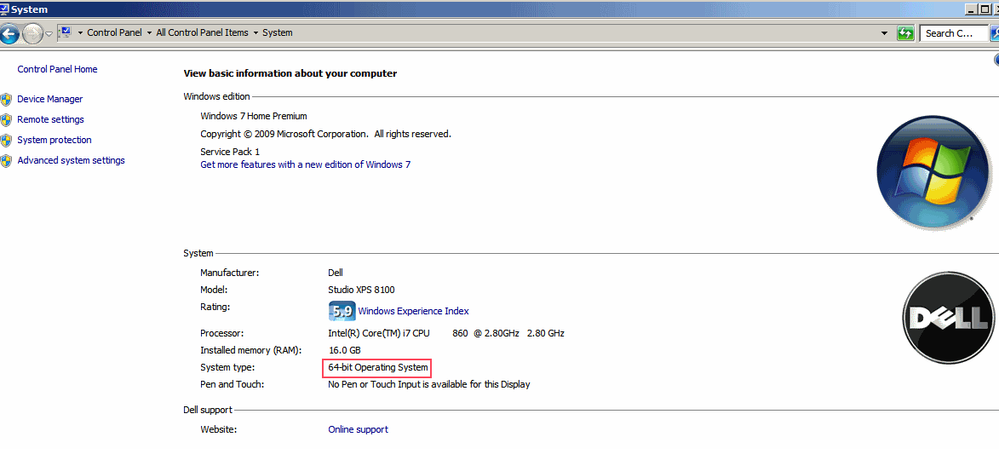Click the Rating: label
This screenshot has height=449, width=999.
(215, 307)
